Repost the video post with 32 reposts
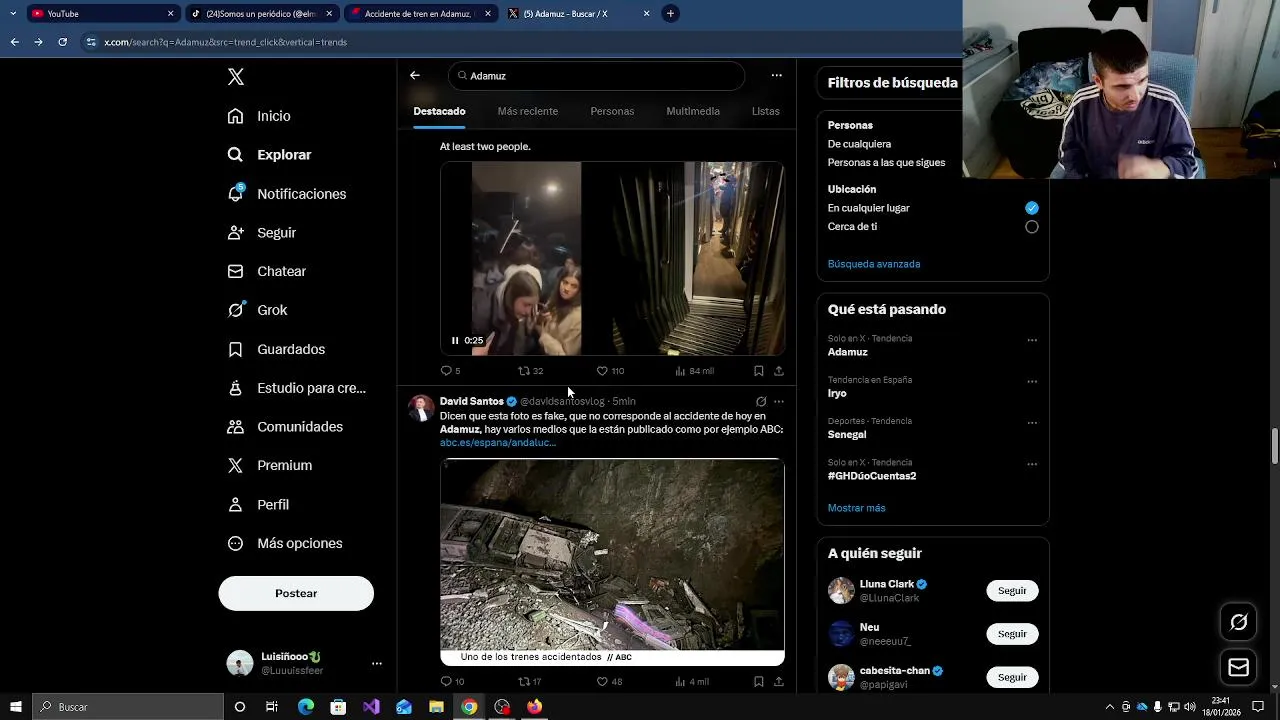The width and height of the screenshot is (1280, 720). (x=530, y=371)
